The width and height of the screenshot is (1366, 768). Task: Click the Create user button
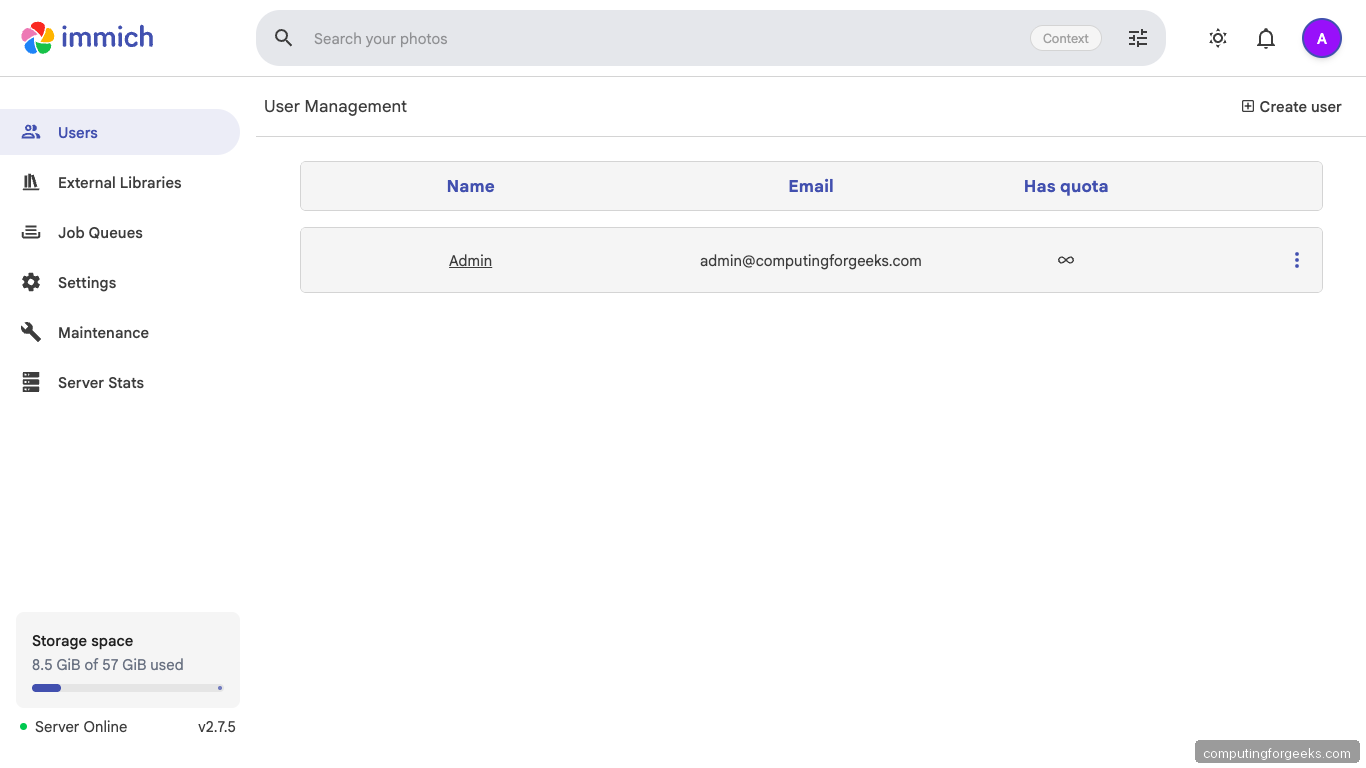pos(1291,106)
